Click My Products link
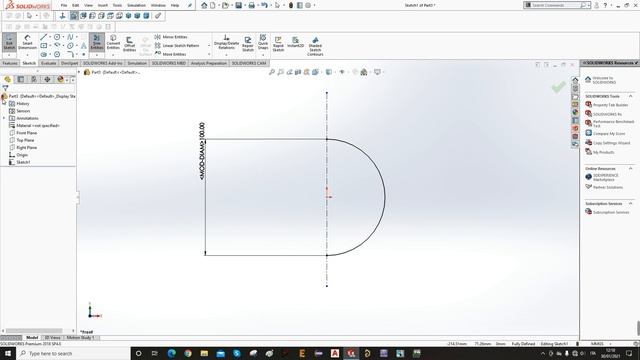This screenshot has width=640, height=360. tap(603, 152)
